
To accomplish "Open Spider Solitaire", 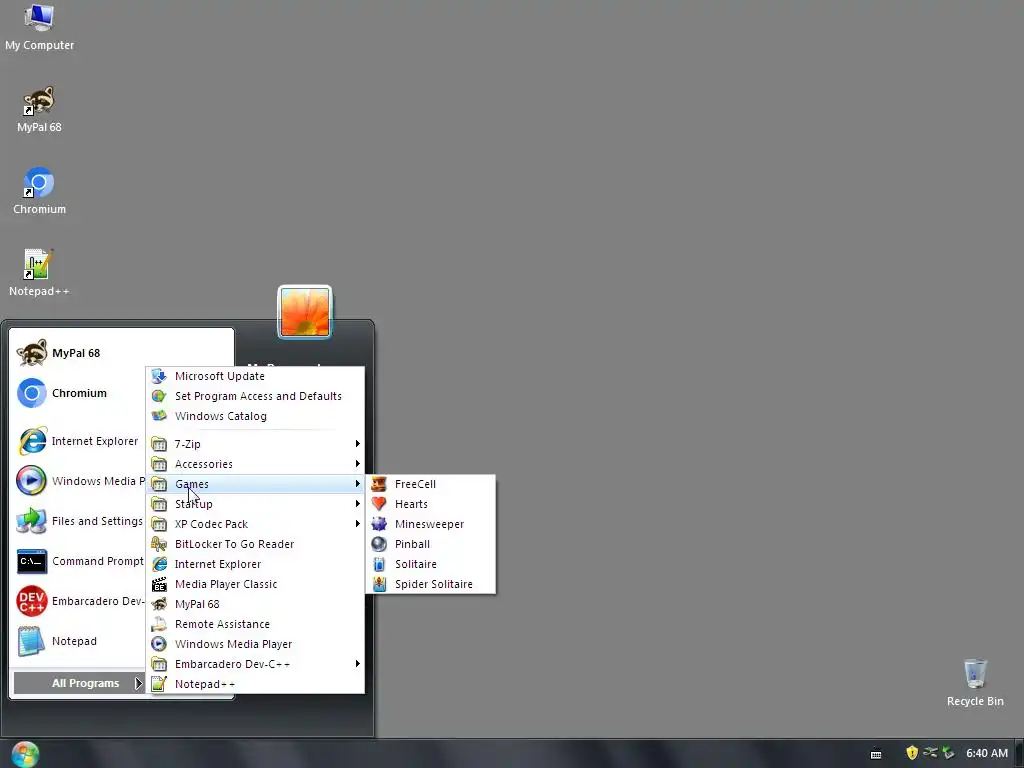I will [x=430, y=584].
